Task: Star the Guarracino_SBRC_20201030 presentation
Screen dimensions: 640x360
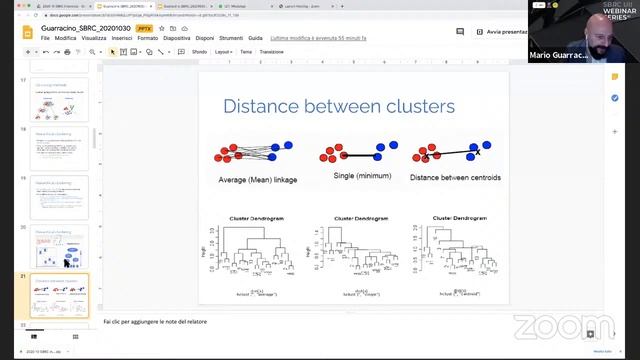Action: [162, 29]
